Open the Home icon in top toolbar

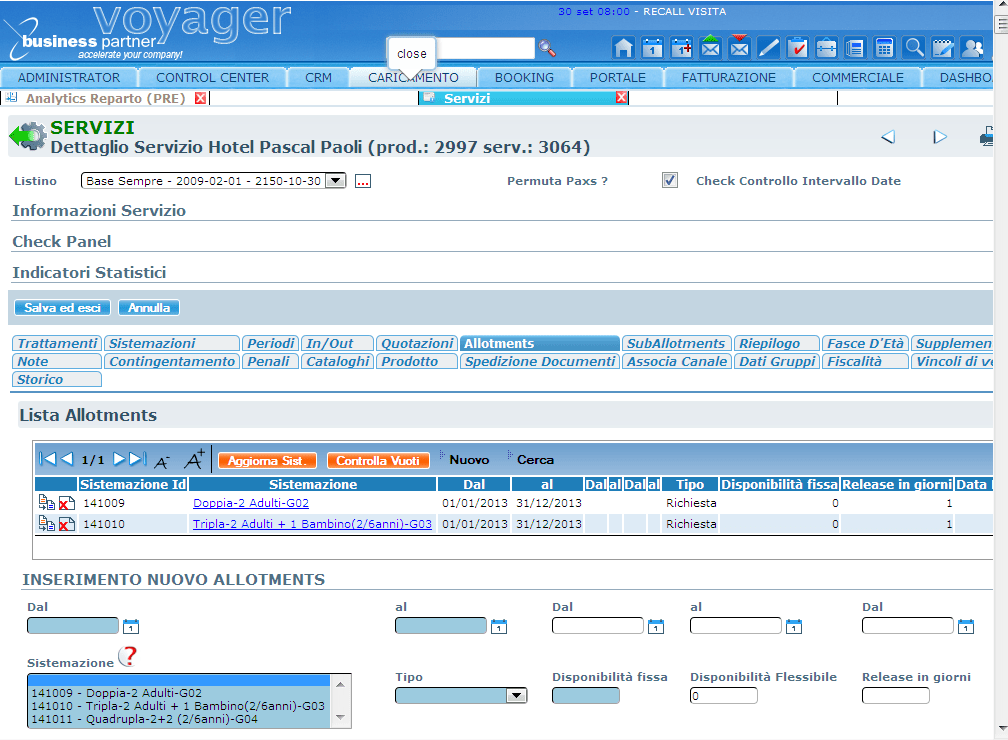pos(623,48)
